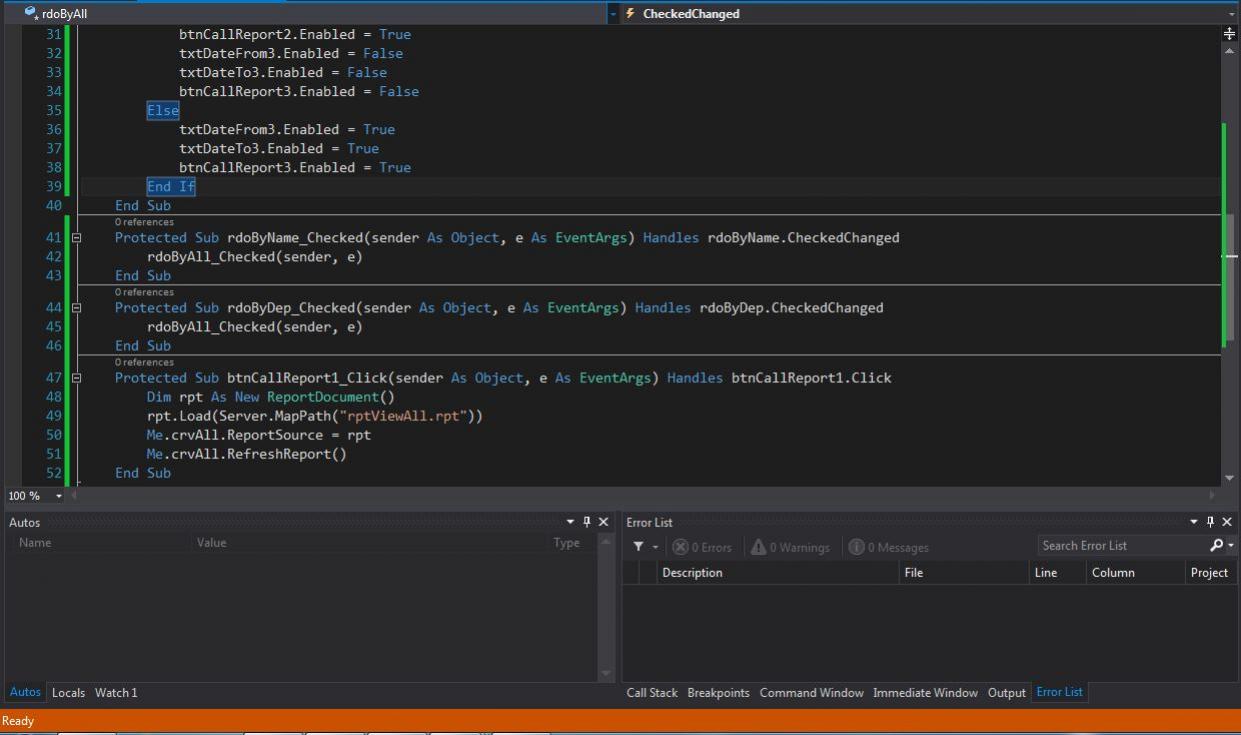Click the Error List filter funnel icon
This screenshot has width=1241, height=735.
click(638, 547)
